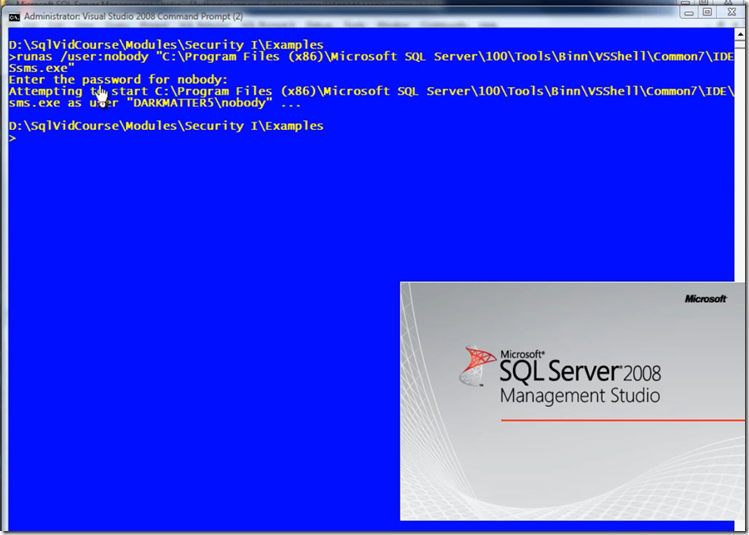Click the 'runas /user:nobody' command line
This screenshot has width=749, height=535.
(371, 57)
